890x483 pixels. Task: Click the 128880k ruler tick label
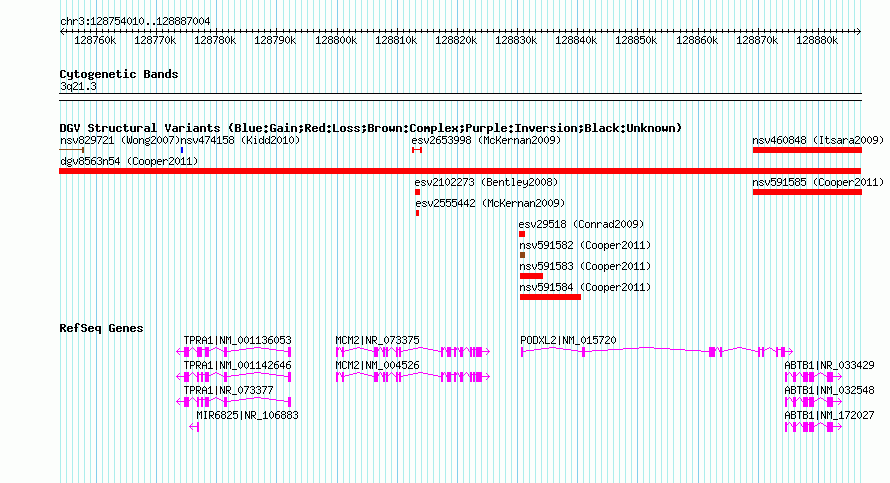click(x=817, y=40)
